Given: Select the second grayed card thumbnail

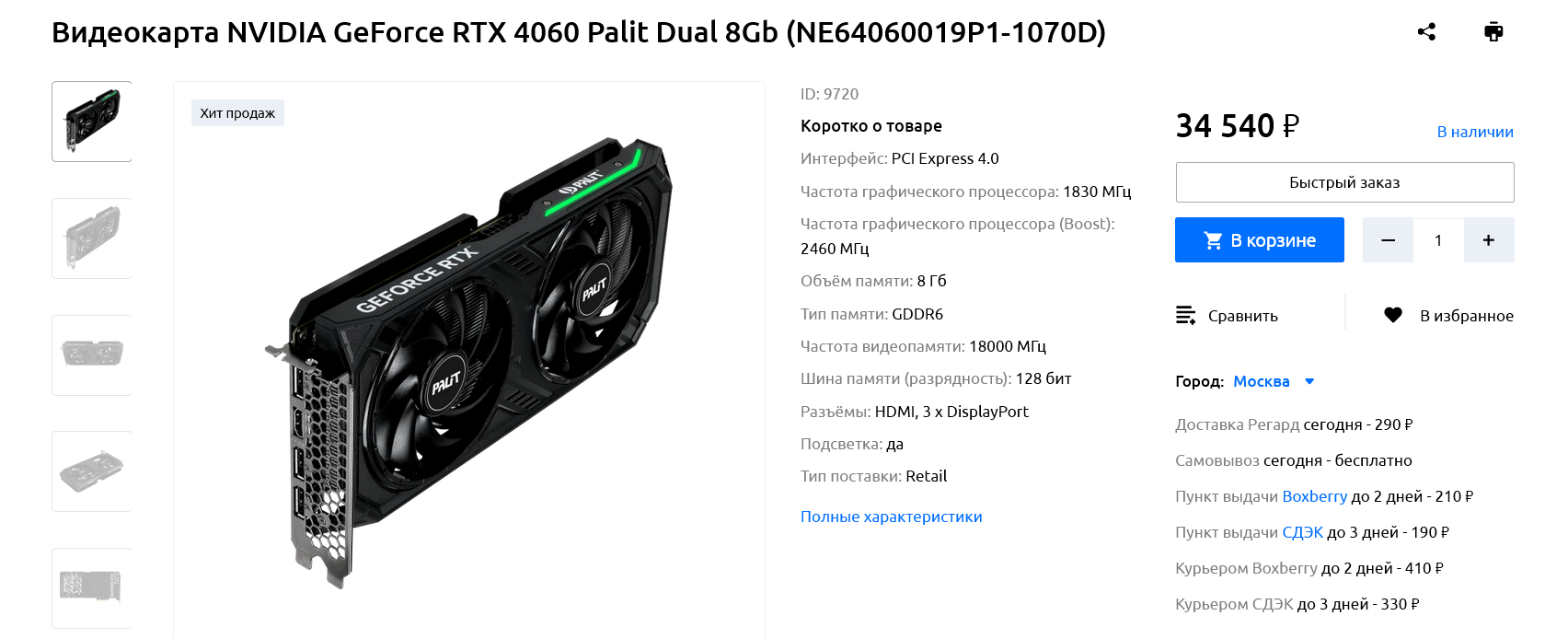Looking at the screenshot, I should click(x=92, y=238).
